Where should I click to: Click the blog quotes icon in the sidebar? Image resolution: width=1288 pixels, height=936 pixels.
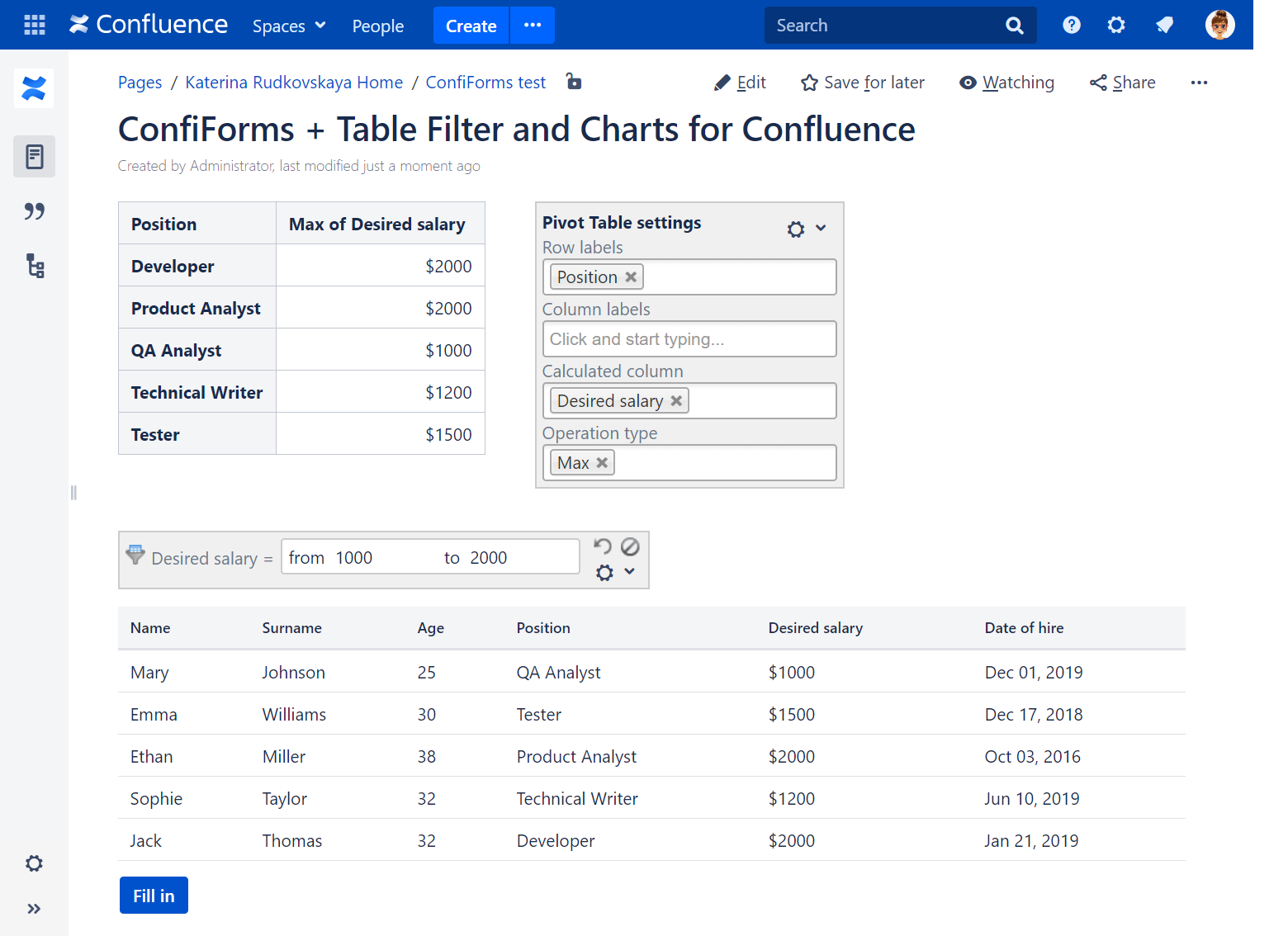point(34,211)
